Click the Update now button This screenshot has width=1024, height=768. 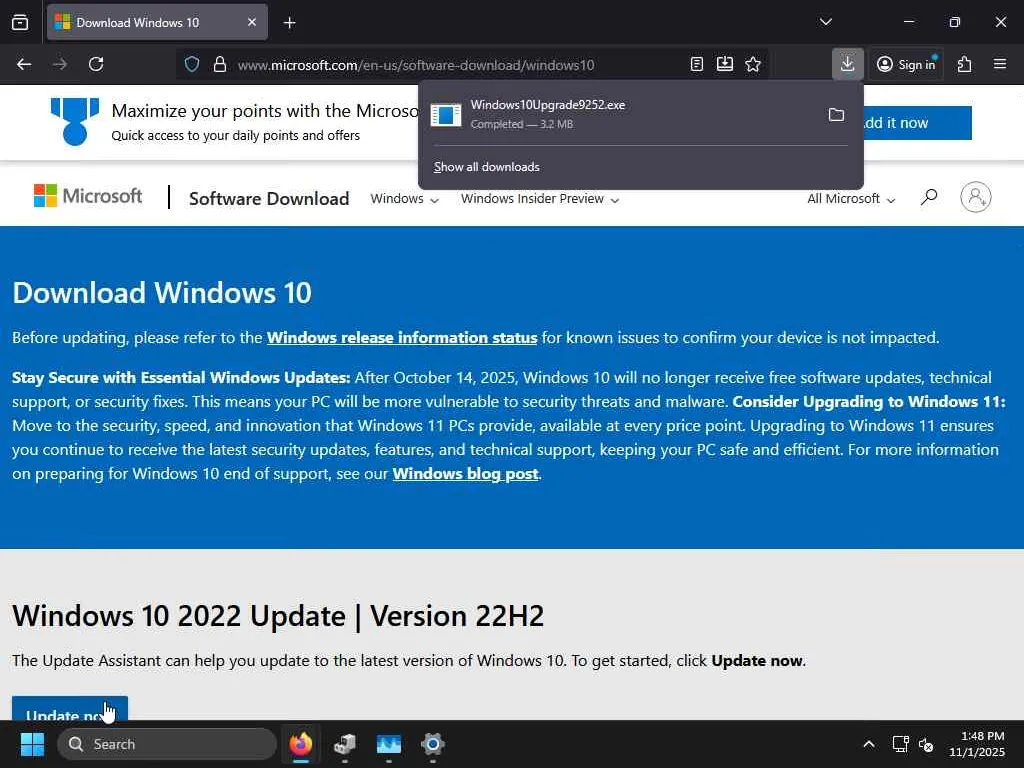(x=70, y=709)
